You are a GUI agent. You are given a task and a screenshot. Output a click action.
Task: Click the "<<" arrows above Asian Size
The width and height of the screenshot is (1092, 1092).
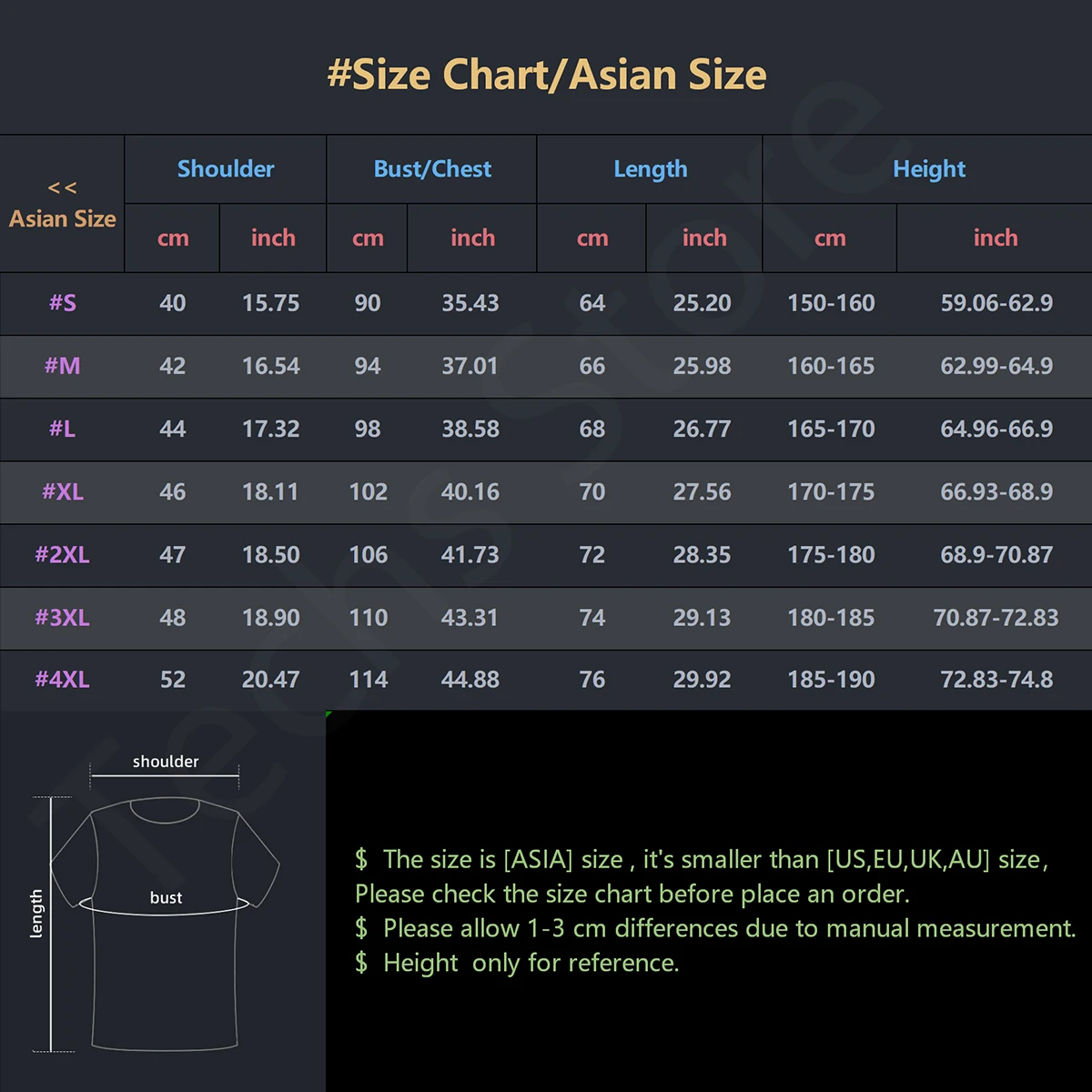(x=62, y=188)
